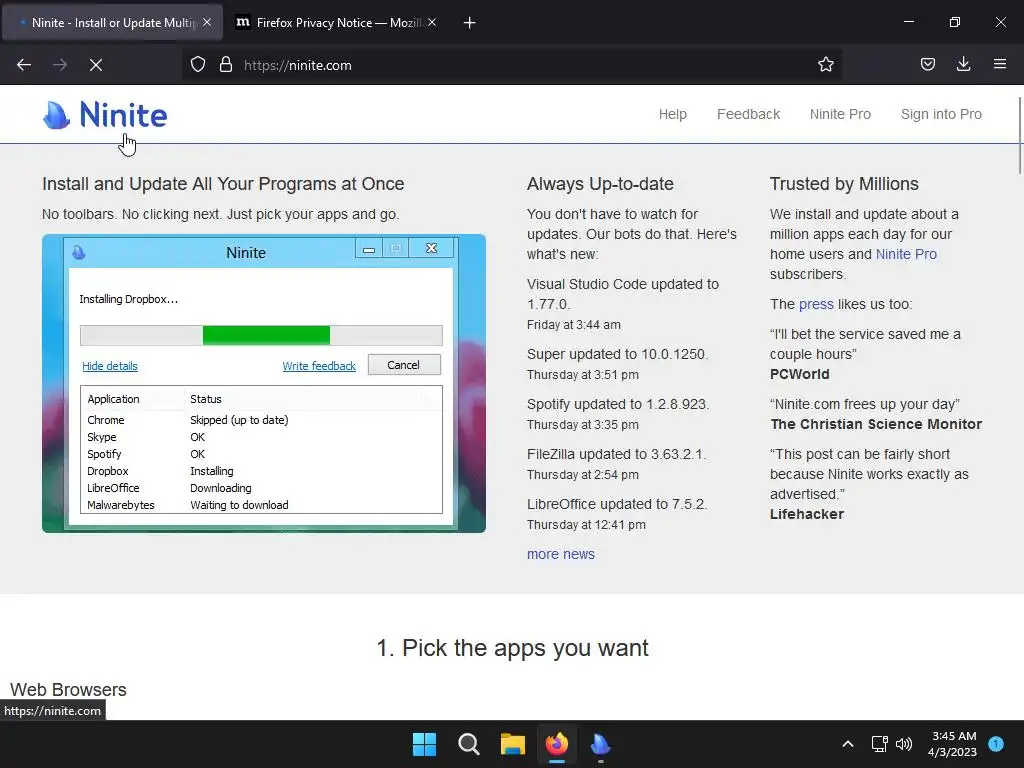Screen dimensions: 1024x768
Task: Open the more news link
Action: click(x=561, y=554)
